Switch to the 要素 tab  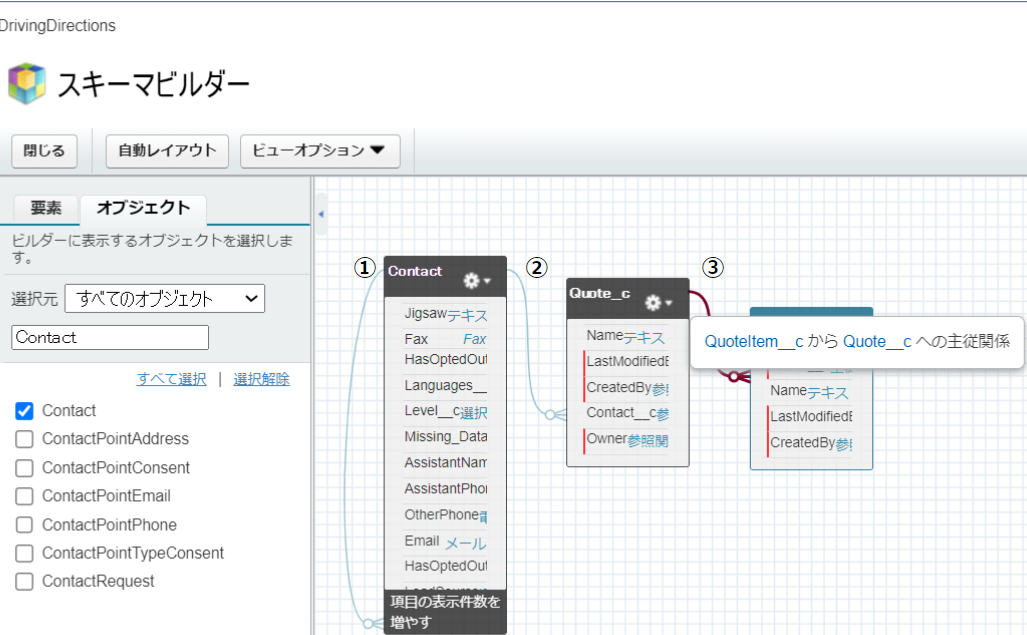pos(46,208)
